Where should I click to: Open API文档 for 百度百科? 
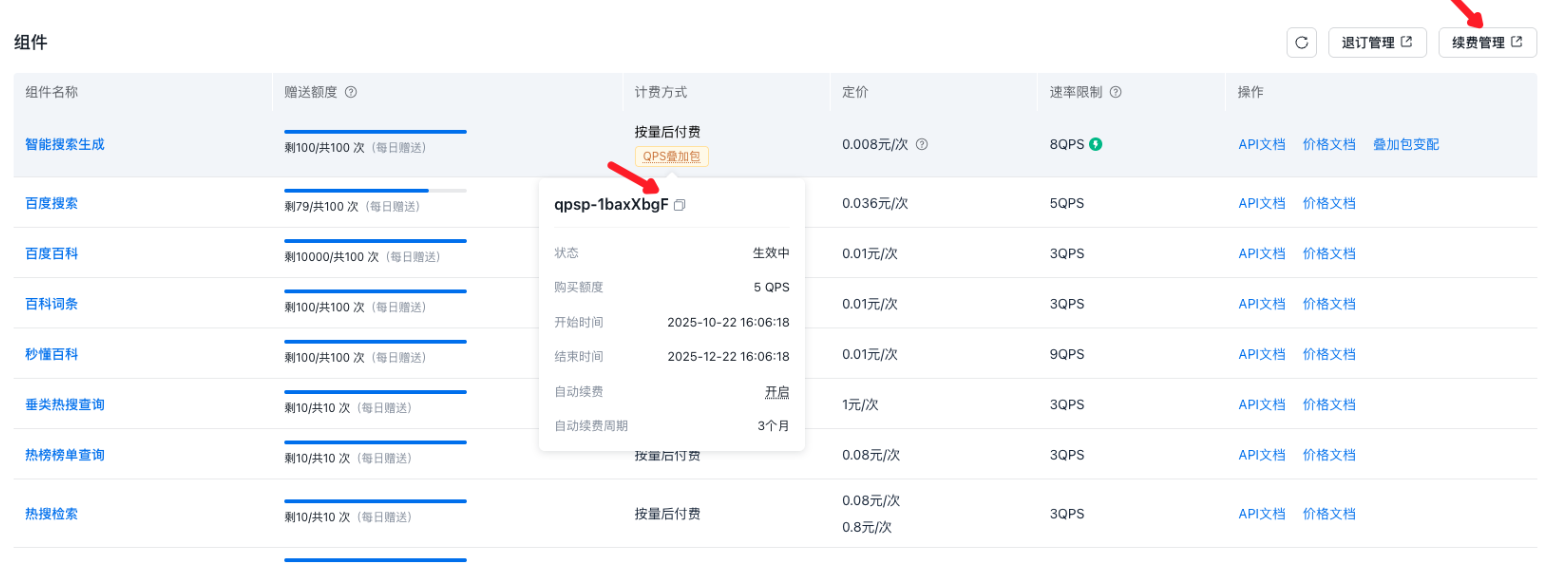[1261, 254]
